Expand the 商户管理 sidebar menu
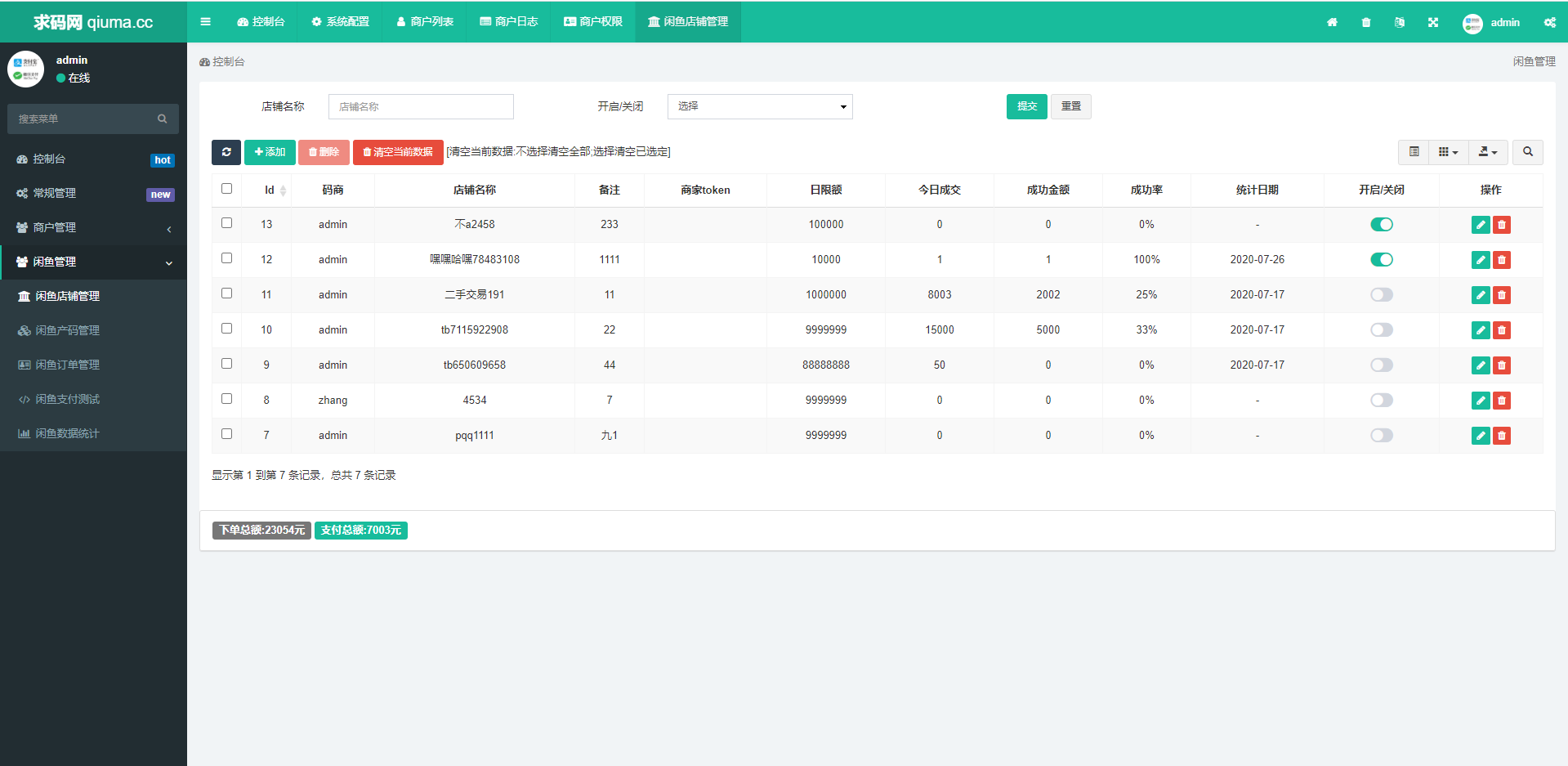Screen dimensions: 1568x766 pos(93,228)
